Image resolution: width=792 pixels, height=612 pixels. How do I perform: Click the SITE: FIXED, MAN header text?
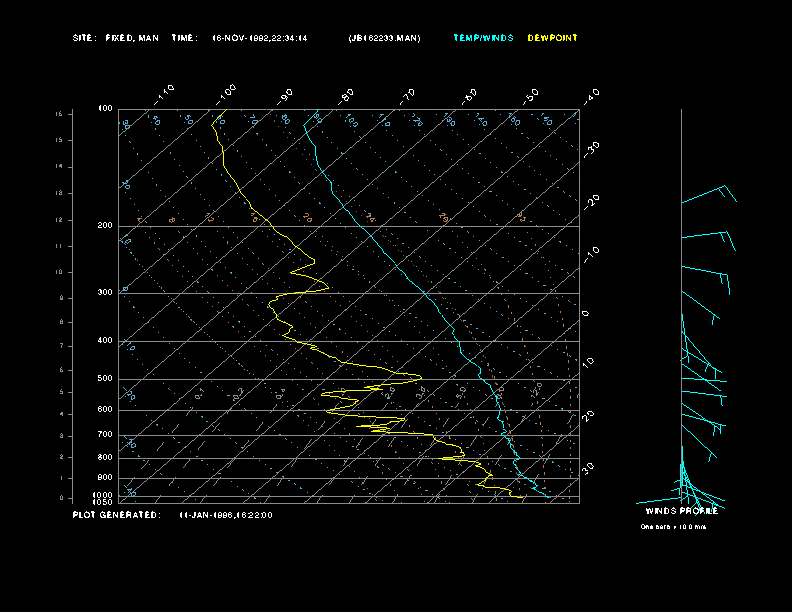115,38
